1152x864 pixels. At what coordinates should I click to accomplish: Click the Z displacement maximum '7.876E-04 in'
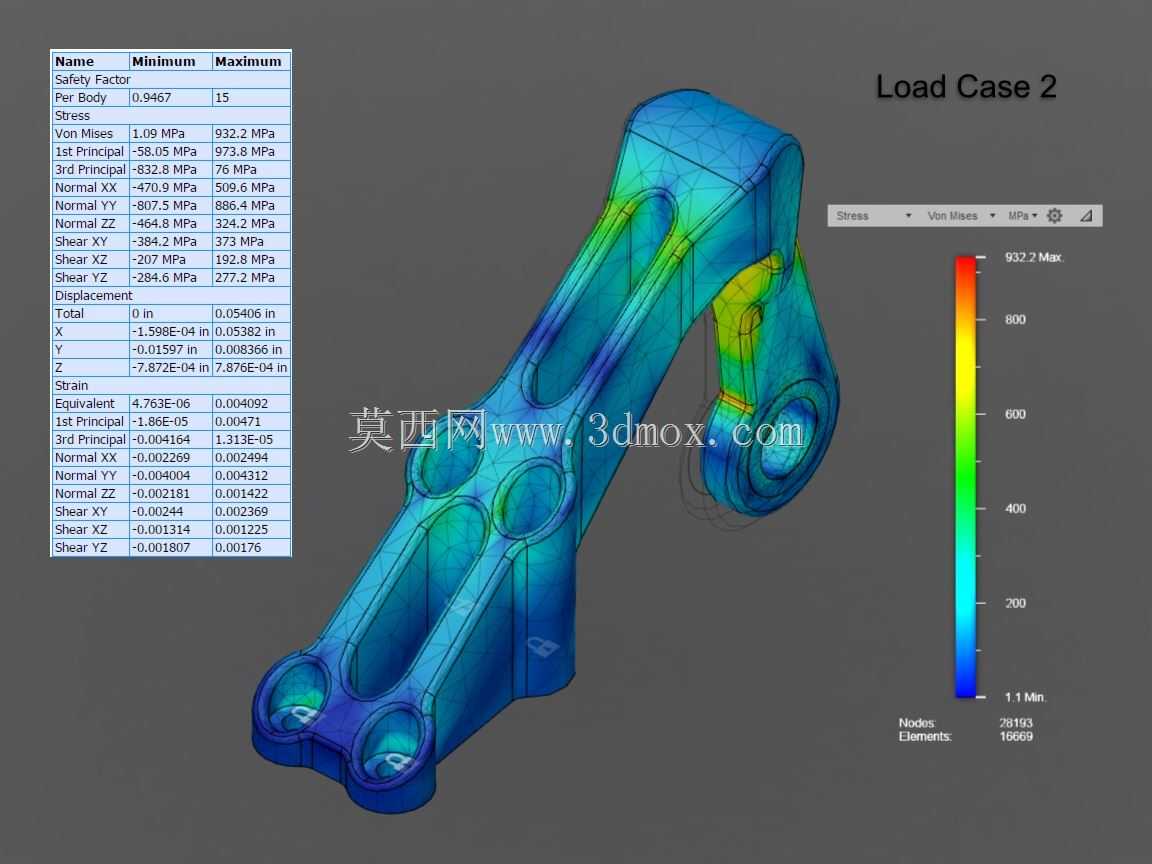pyautogui.click(x=251, y=367)
